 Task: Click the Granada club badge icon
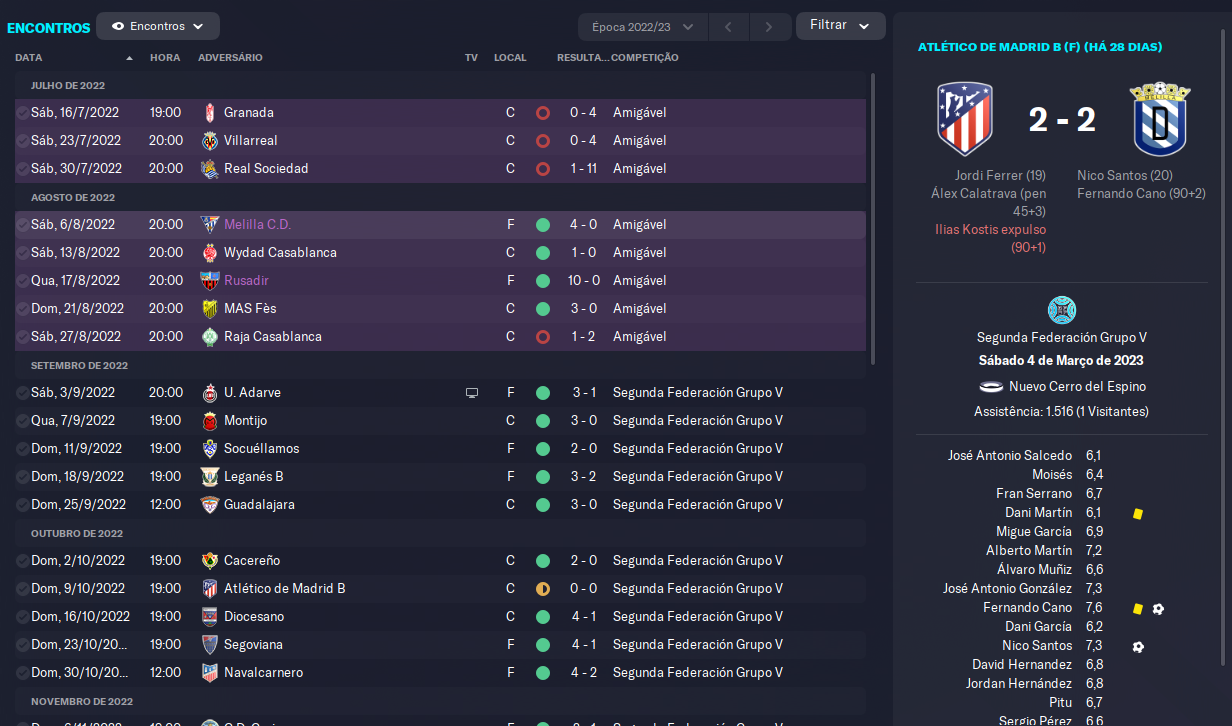[x=209, y=112]
